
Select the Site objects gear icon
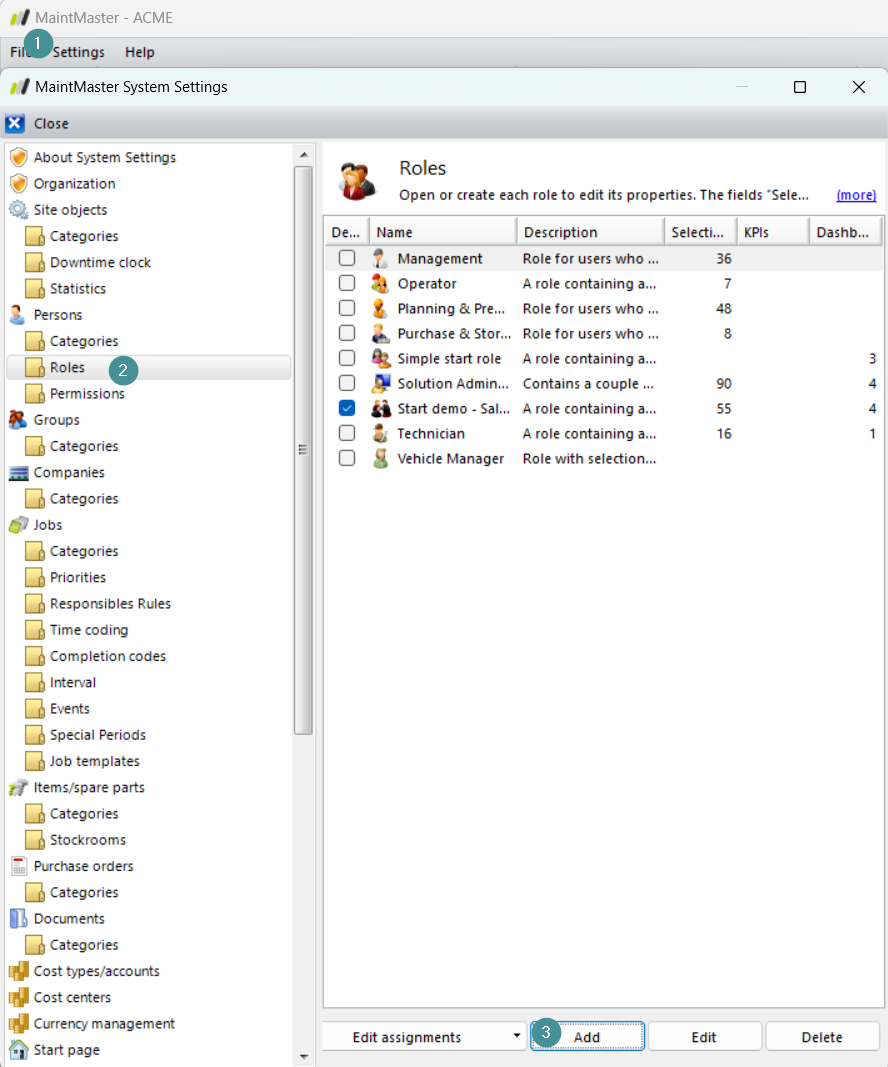(x=18, y=210)
